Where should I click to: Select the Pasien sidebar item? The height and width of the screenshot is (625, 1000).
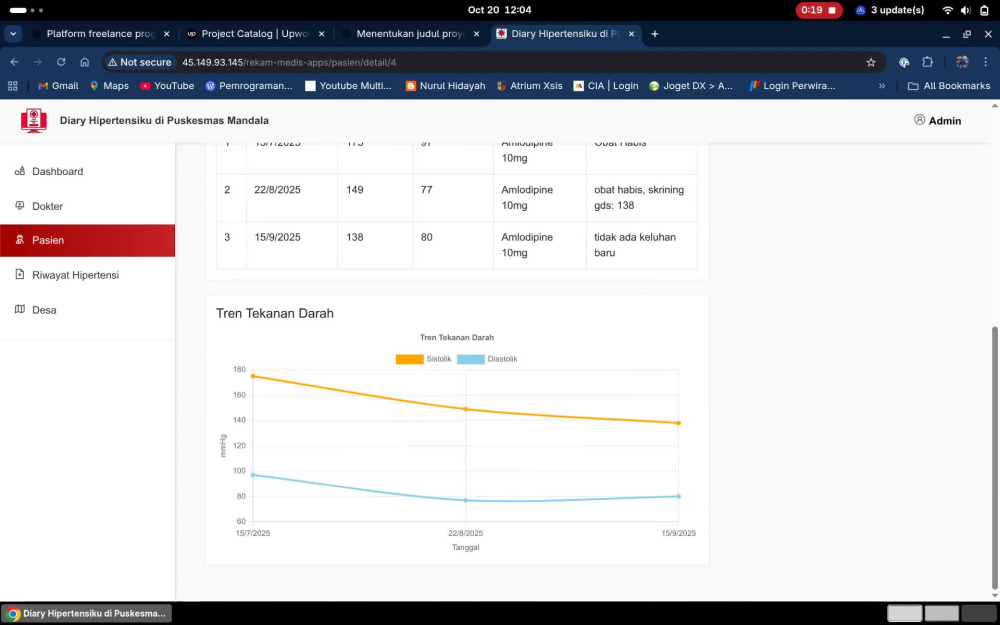(87, 240)
